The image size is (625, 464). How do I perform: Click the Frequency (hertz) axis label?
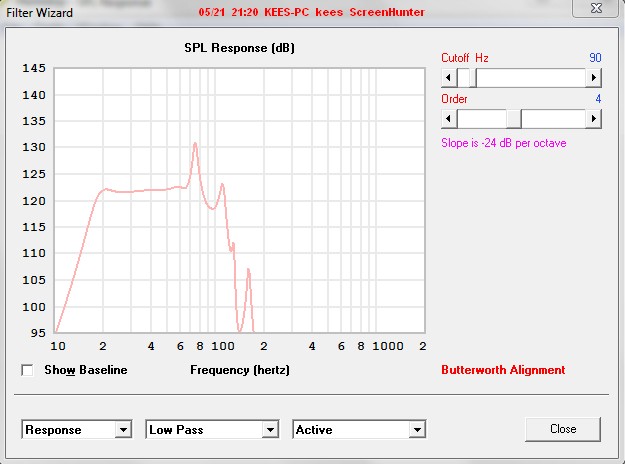[240, 370]
